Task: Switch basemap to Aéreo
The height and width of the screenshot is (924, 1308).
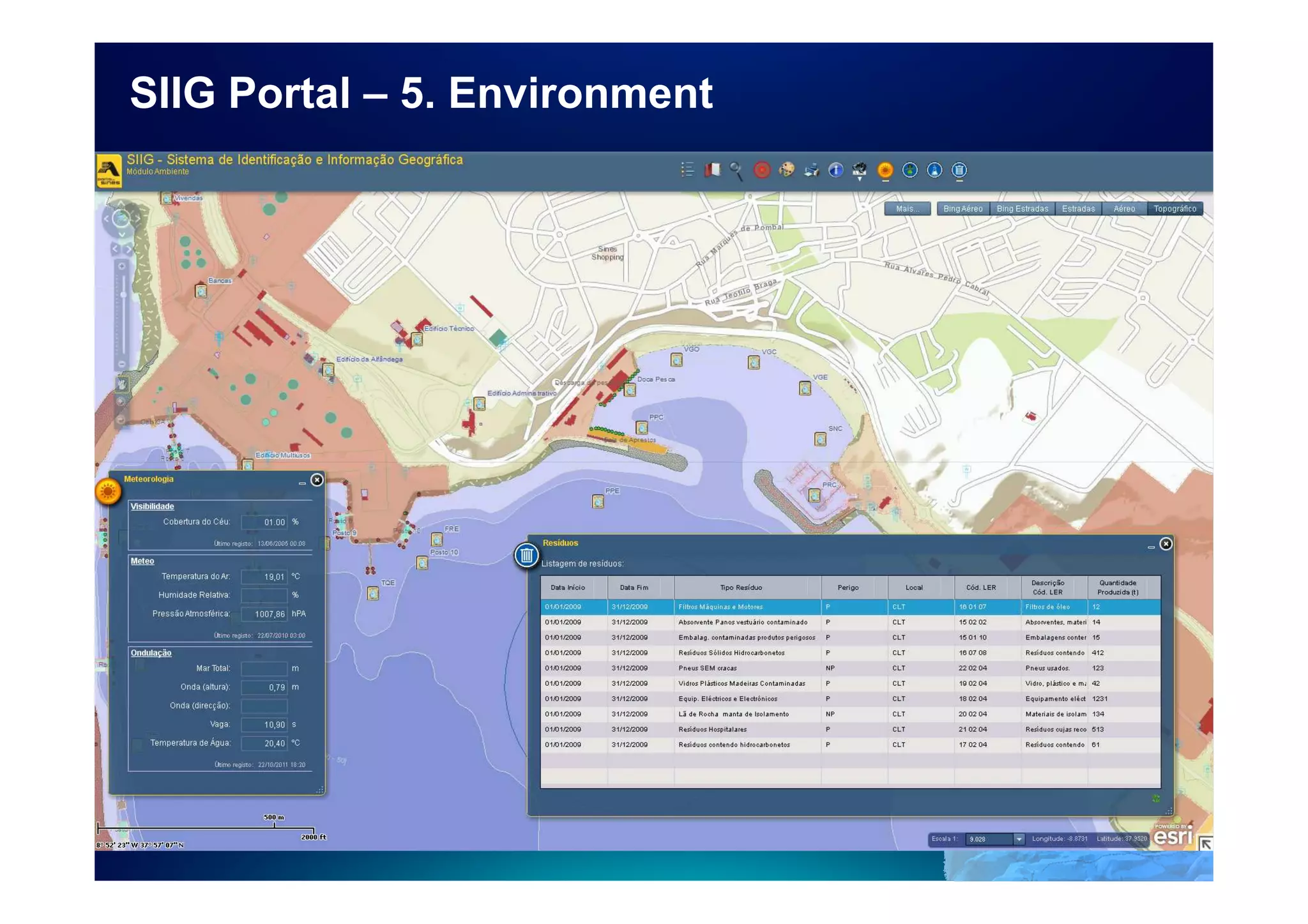Action: point(1125,209)
